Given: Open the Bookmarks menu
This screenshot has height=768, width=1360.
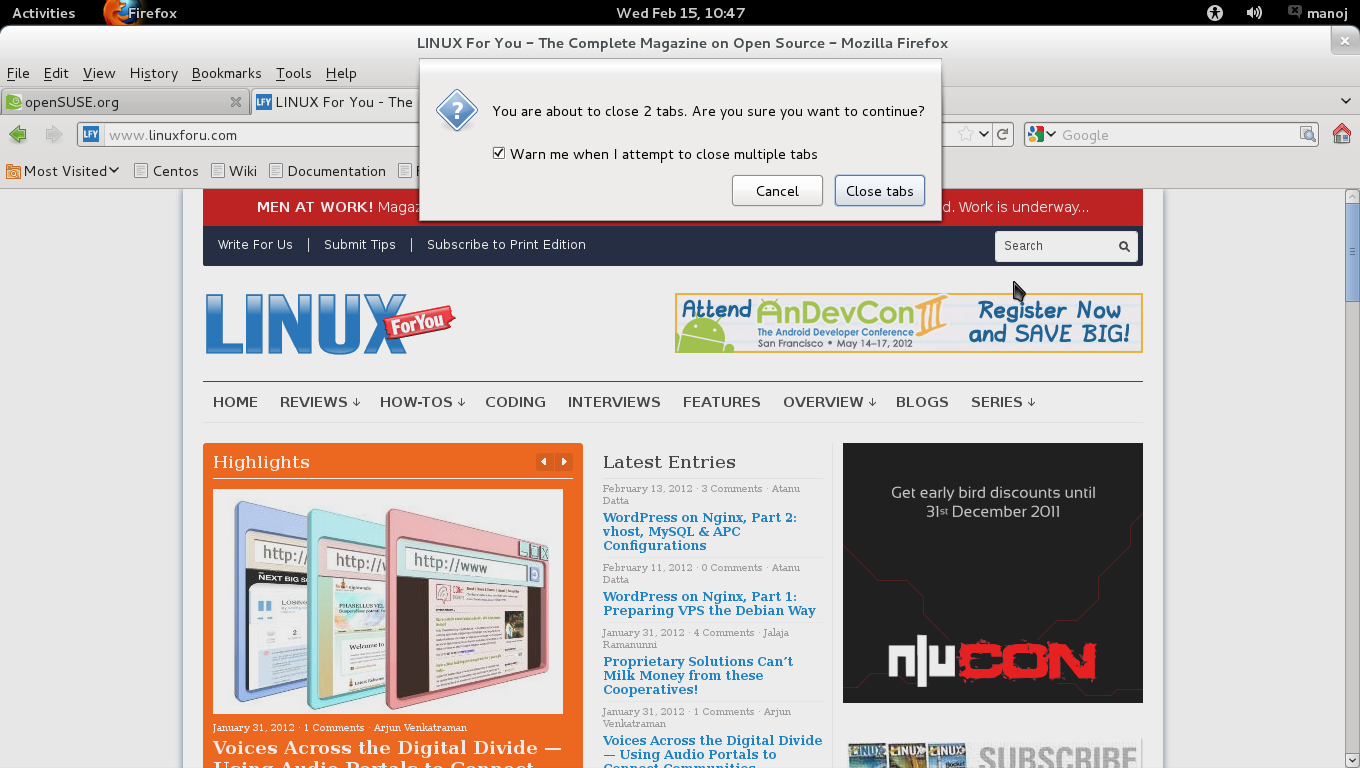Looking at the screenshot, I should [x=226, y=73].
